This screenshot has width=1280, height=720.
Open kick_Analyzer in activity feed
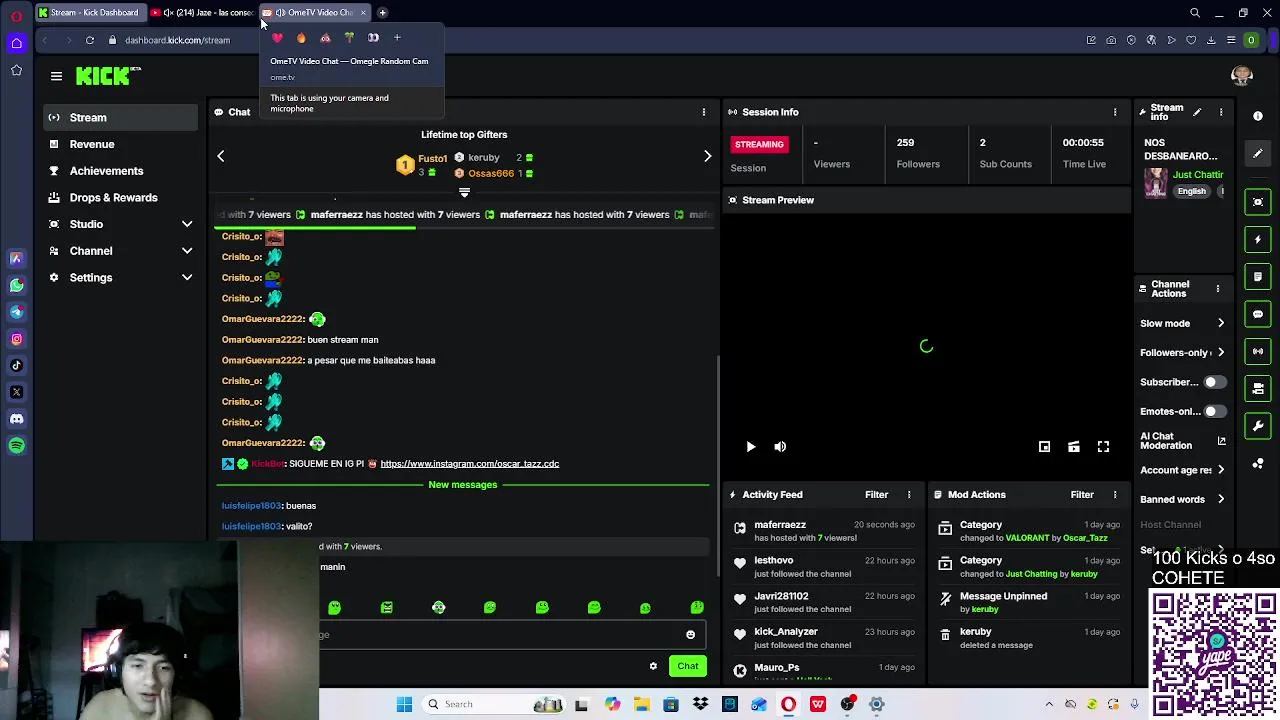(786, 632)
